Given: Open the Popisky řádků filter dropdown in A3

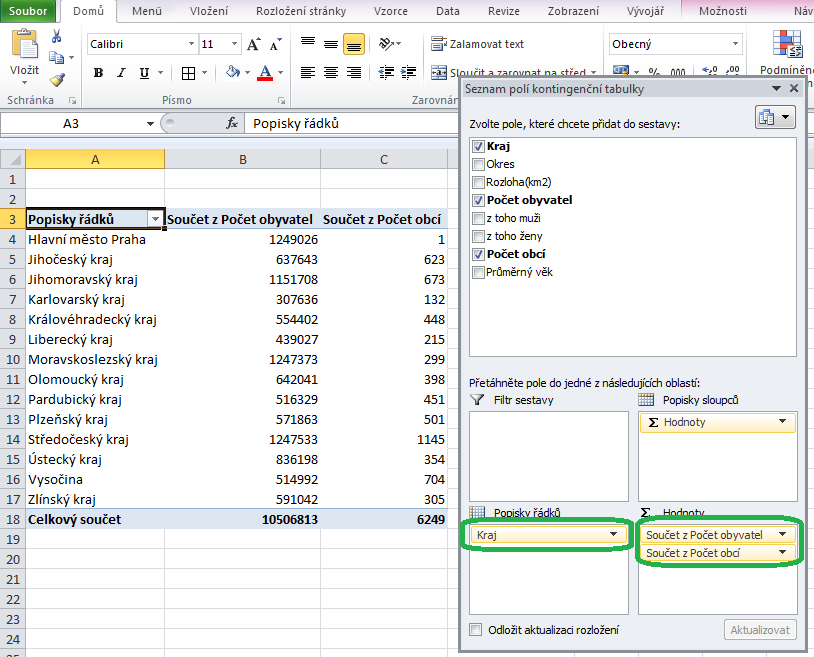Looking at the screenshot, I should coord(155,220).
